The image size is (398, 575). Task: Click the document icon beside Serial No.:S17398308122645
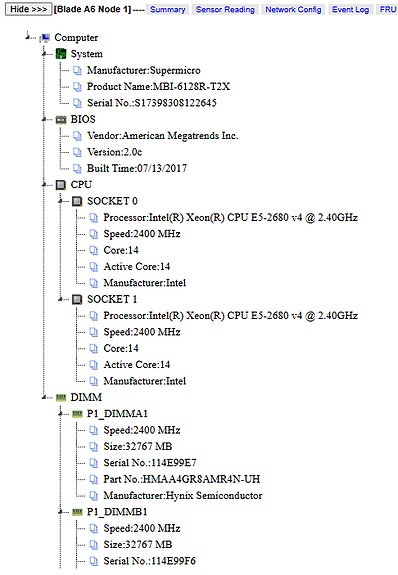[x=77, y=103]
